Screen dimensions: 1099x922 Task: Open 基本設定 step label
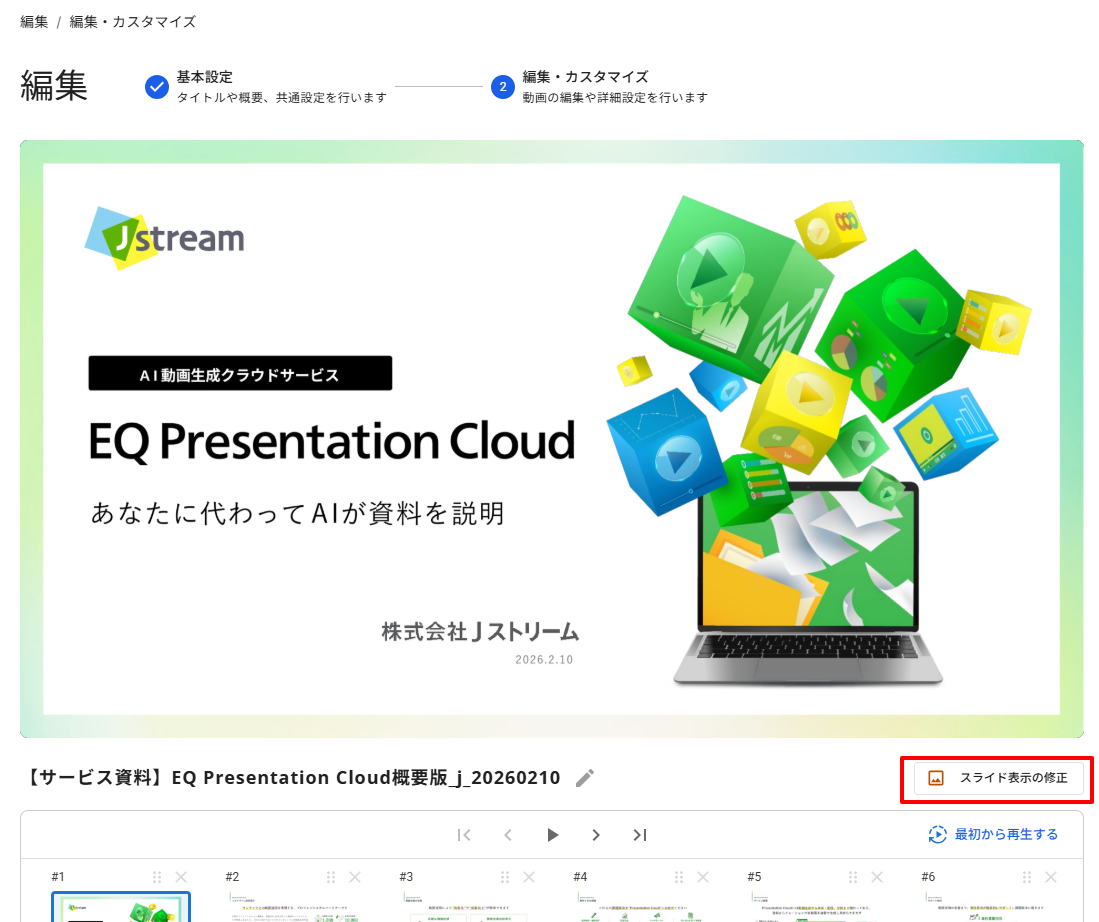pyautogui.click(x=204, y=76)
